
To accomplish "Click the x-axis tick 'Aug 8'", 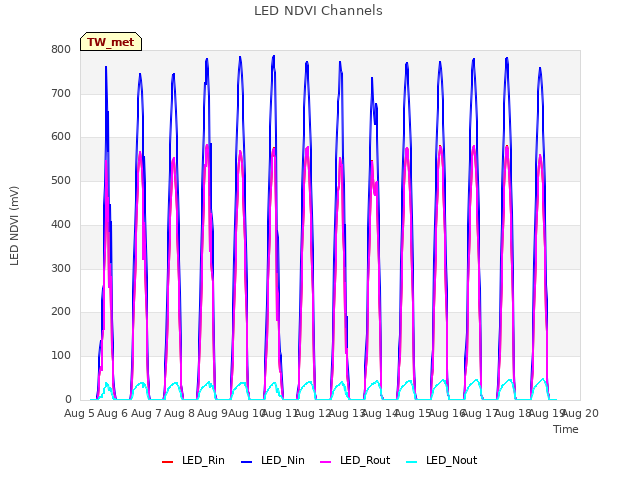I will point(180,413).
